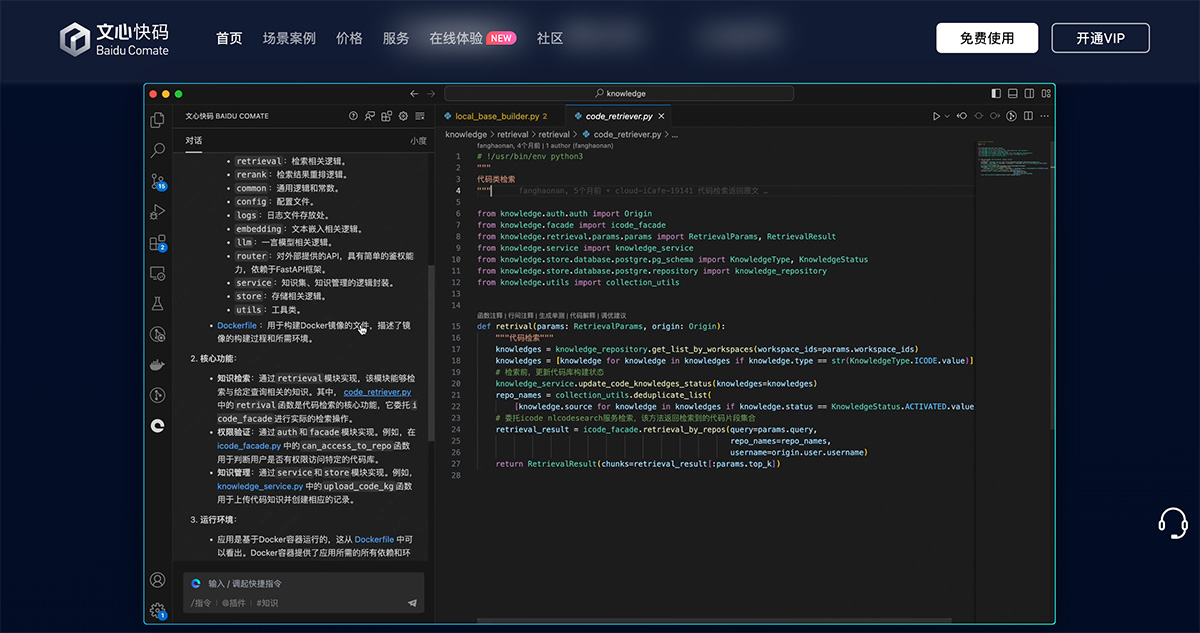Open the 价格 menu in top navigation
Viewport: 1200px width, 633px height.
pos(349,38)
